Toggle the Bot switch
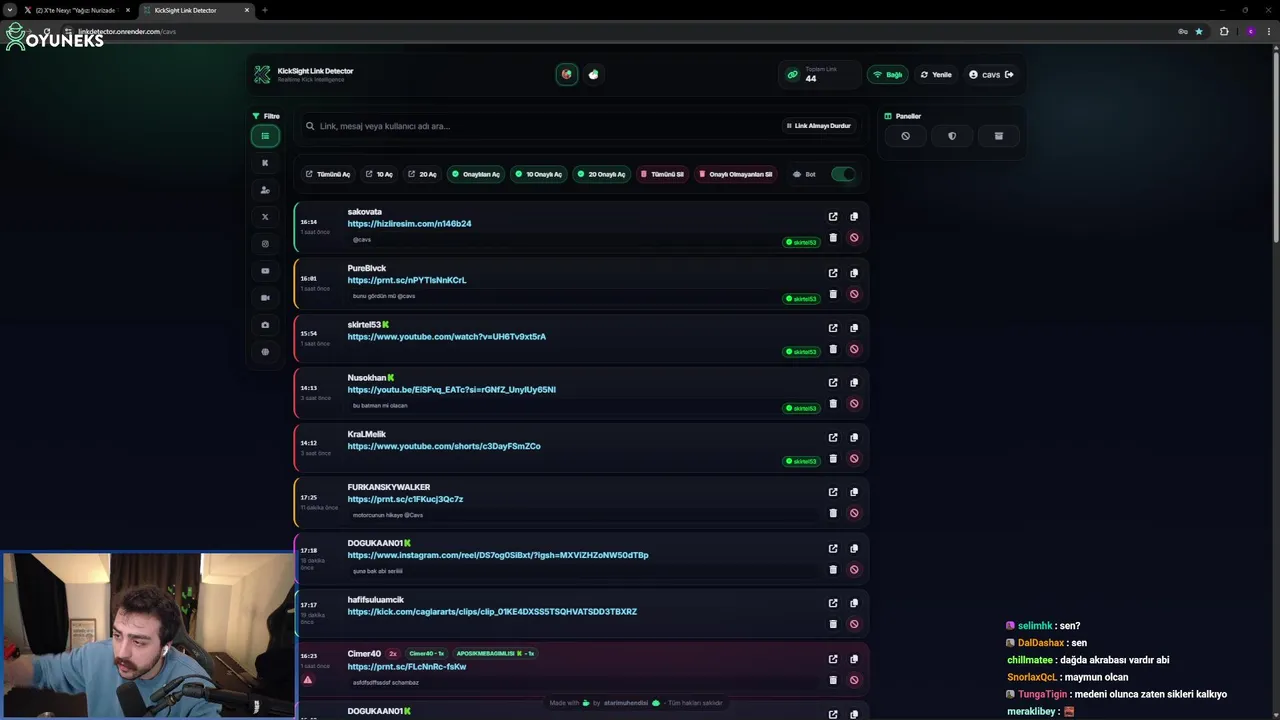 [843, 174]
